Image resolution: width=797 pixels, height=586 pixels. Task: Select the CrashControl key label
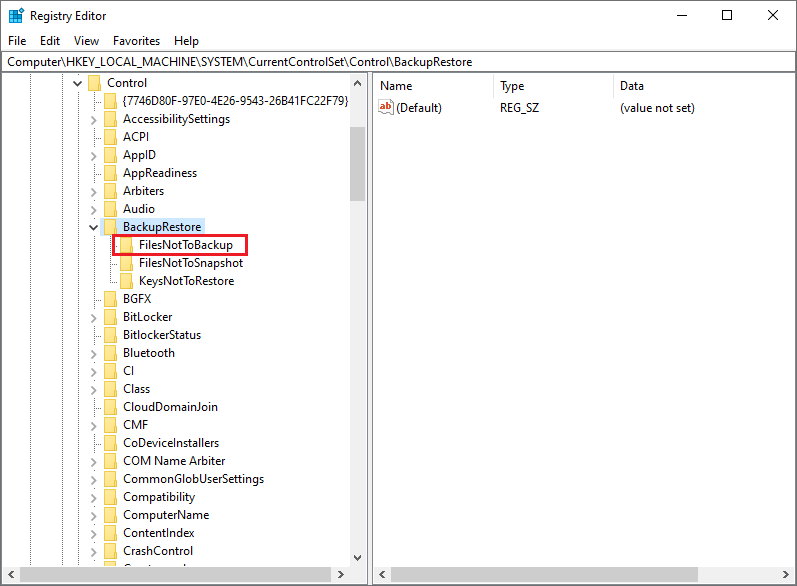pos(158,551)
